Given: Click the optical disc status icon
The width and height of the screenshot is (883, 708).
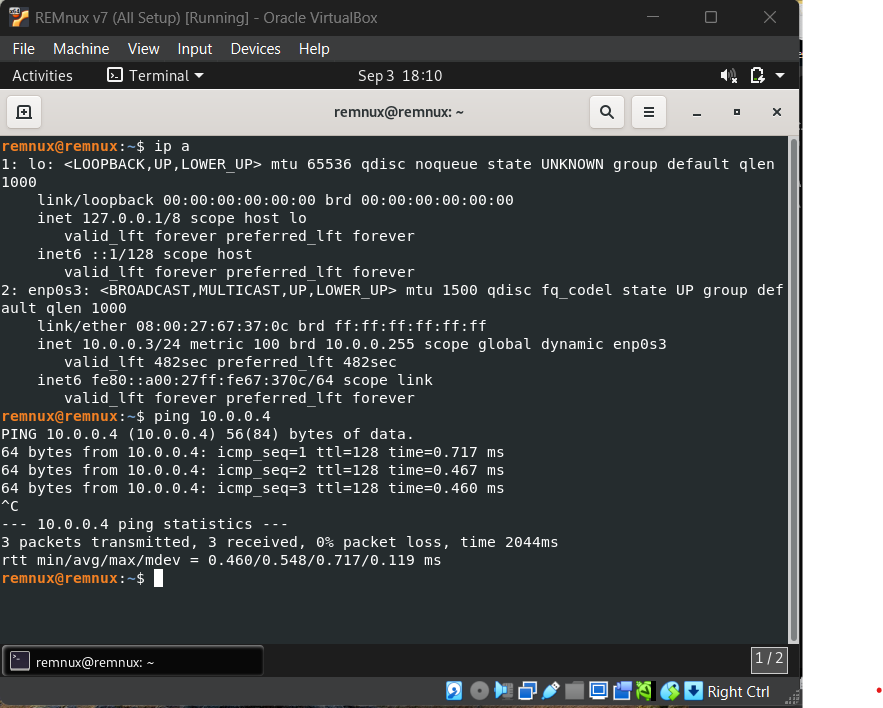Looking at the screenshot, I should [x=479, y=691].
